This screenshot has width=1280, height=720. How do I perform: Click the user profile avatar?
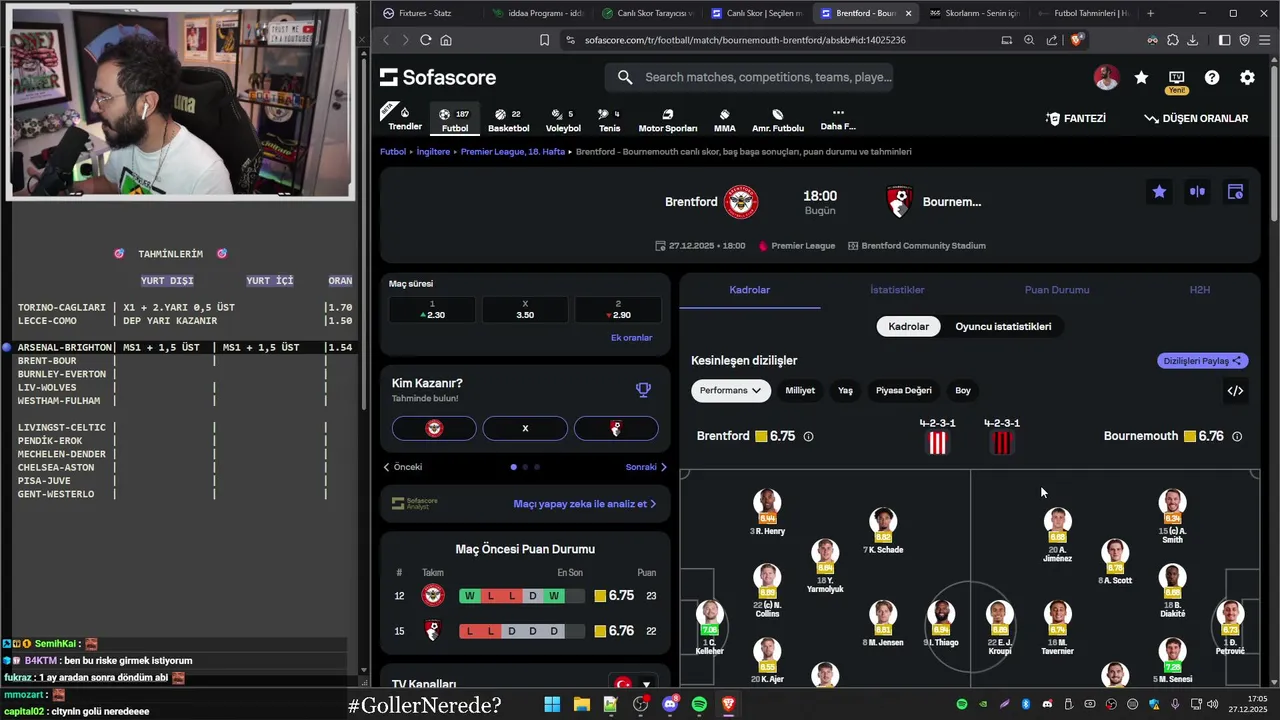tap(1106, 77)
